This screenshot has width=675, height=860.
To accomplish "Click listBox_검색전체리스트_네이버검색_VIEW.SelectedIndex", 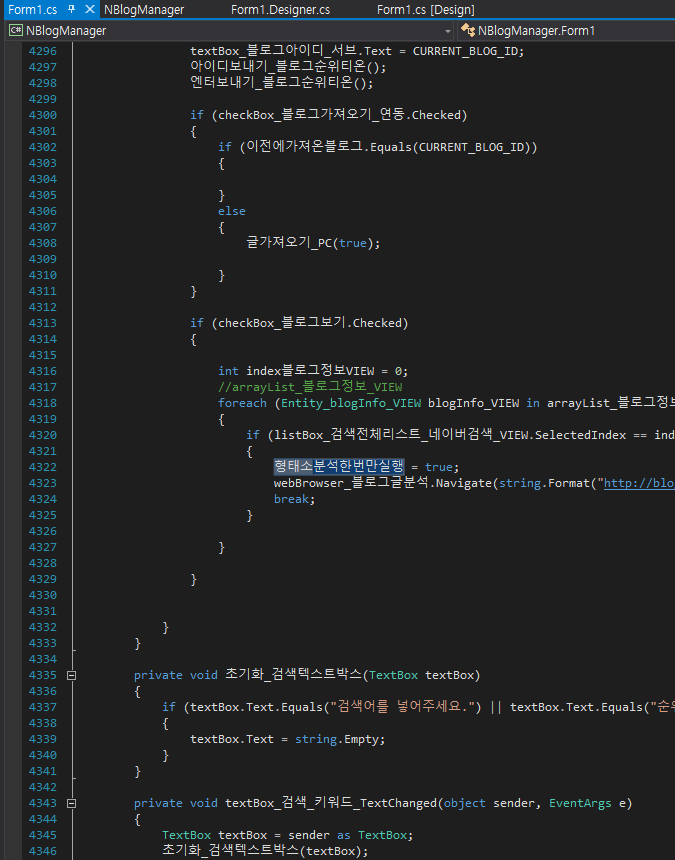I will point(450,435).
